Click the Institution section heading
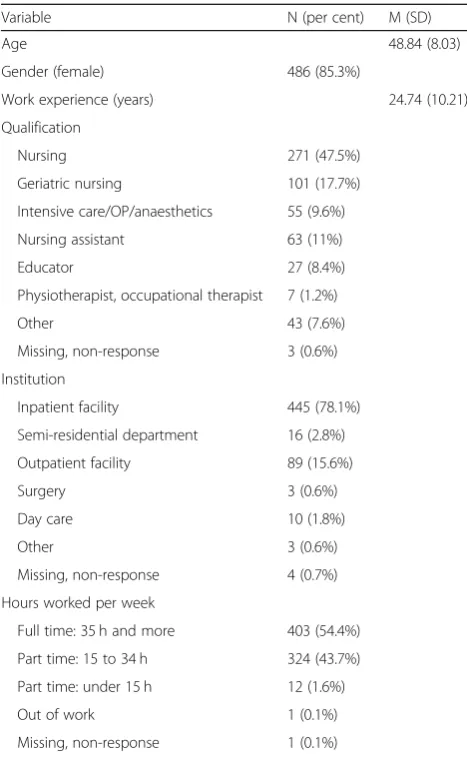The width and height of the screenshot is (467, 757). click(33, 379)
